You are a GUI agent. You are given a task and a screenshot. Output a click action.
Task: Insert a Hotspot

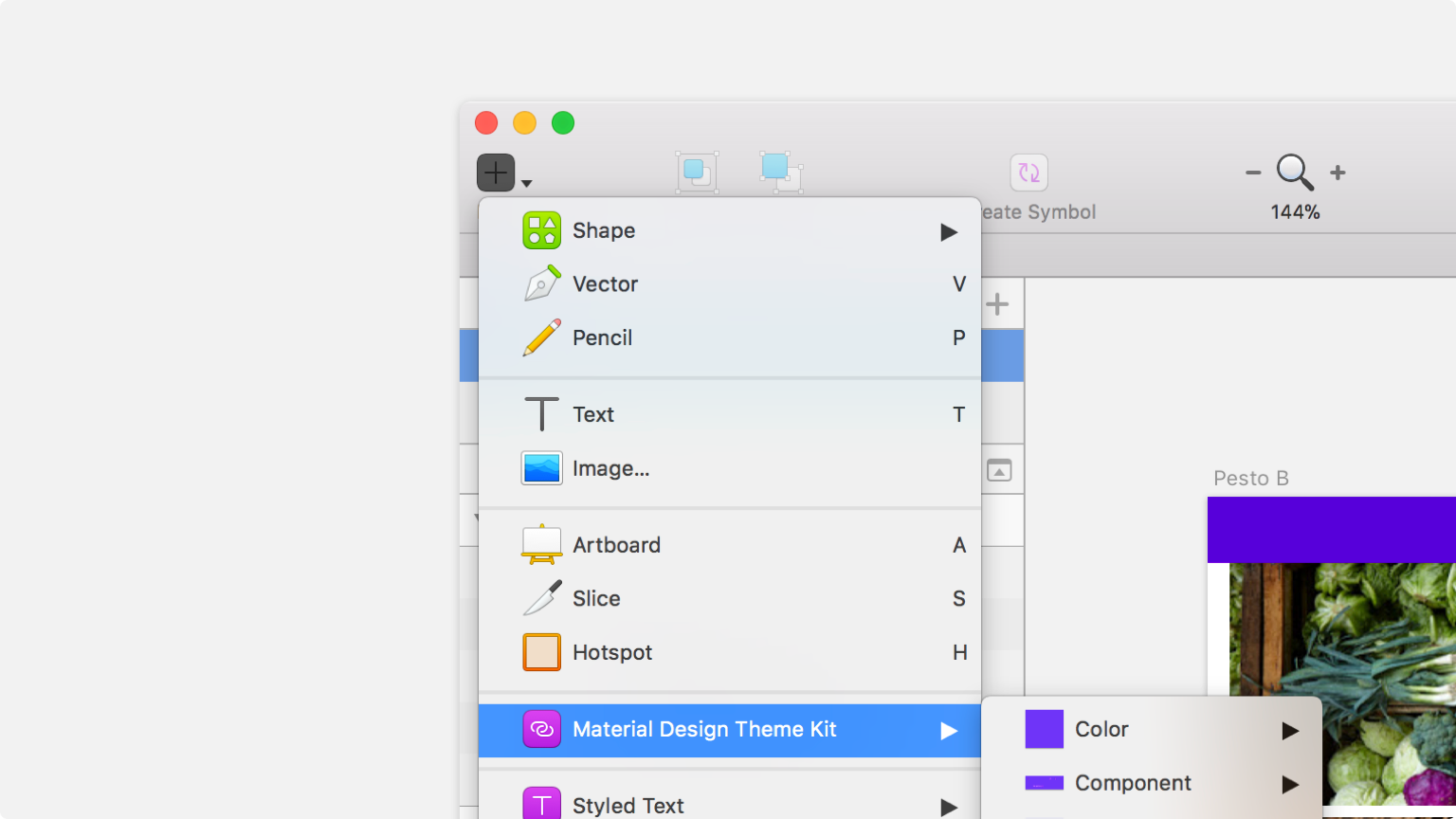point(611,652)
